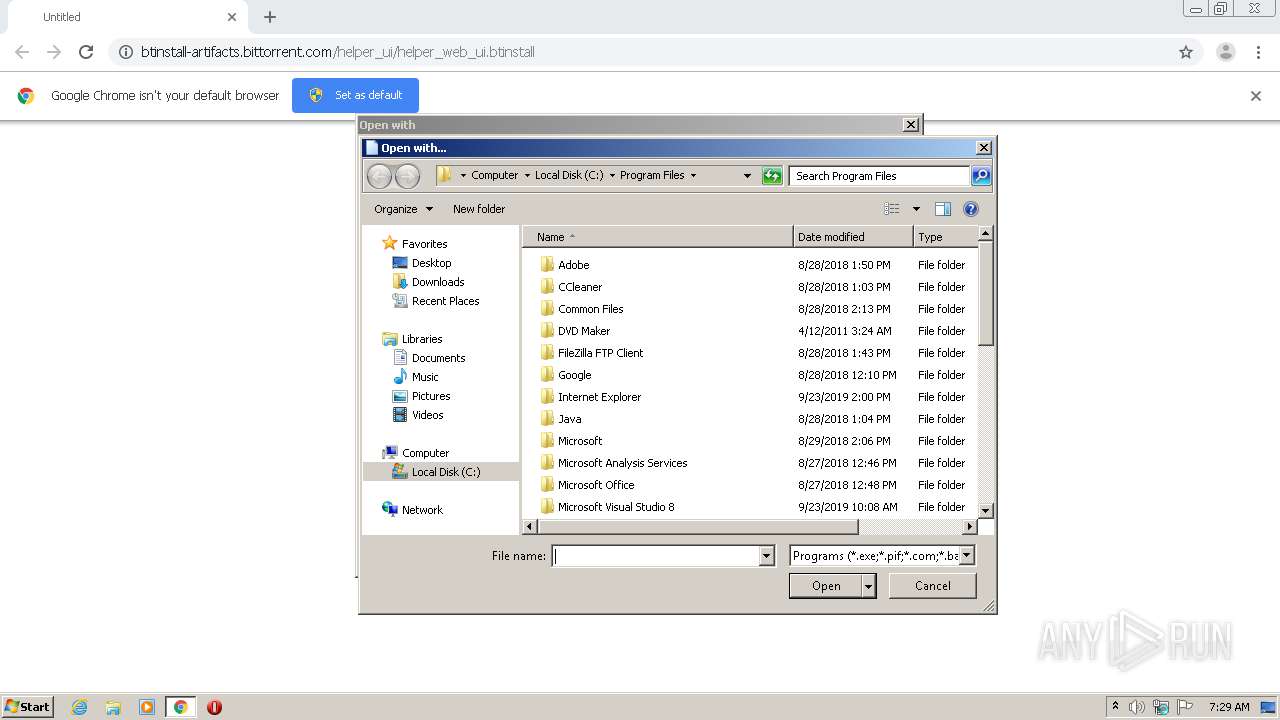Select the Internet Explorer folder row
Viewport: 1280px width, 720px height.
point(751,396)
